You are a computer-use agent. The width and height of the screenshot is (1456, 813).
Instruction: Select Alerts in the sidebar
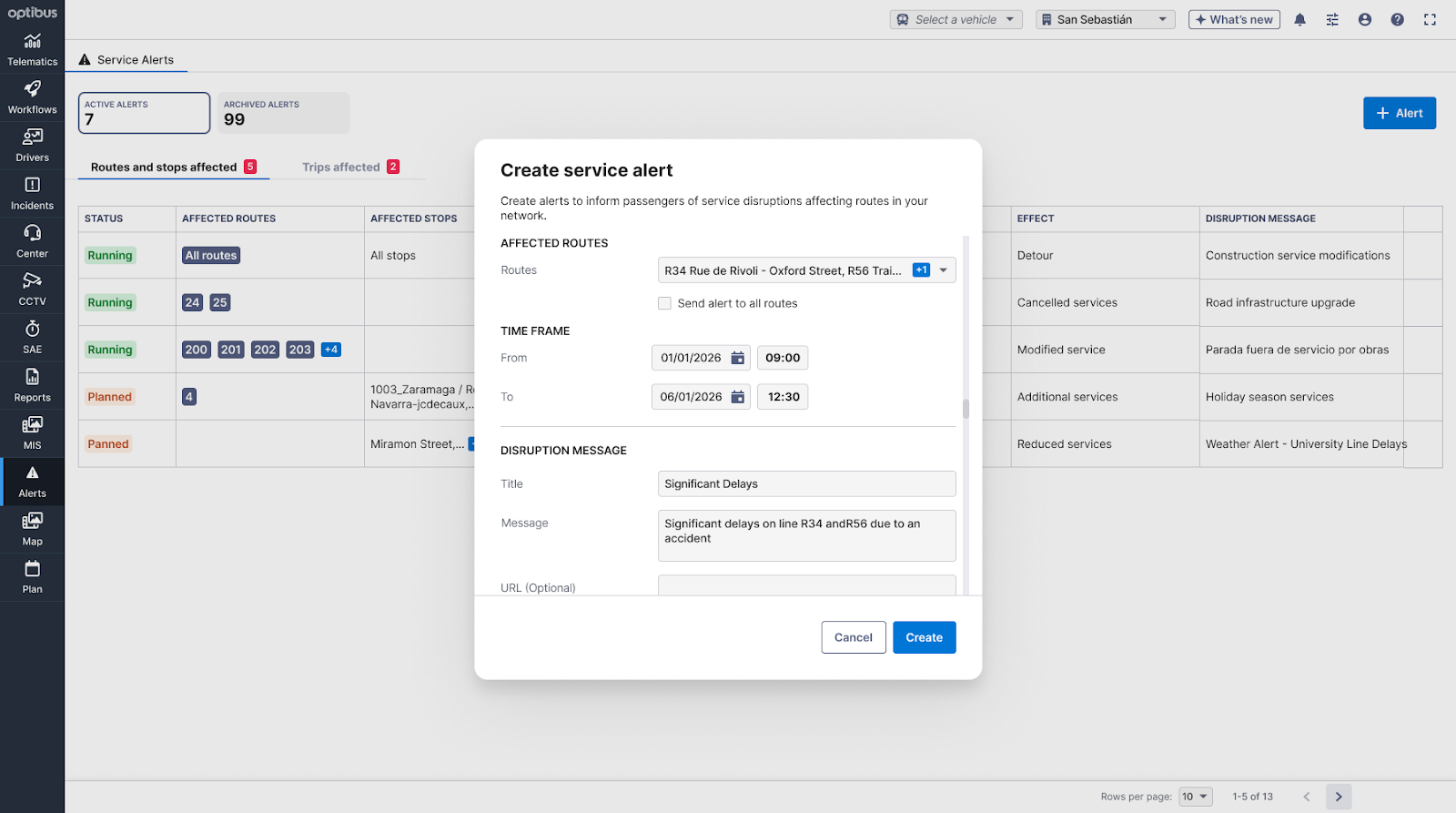tap(32, 482)
